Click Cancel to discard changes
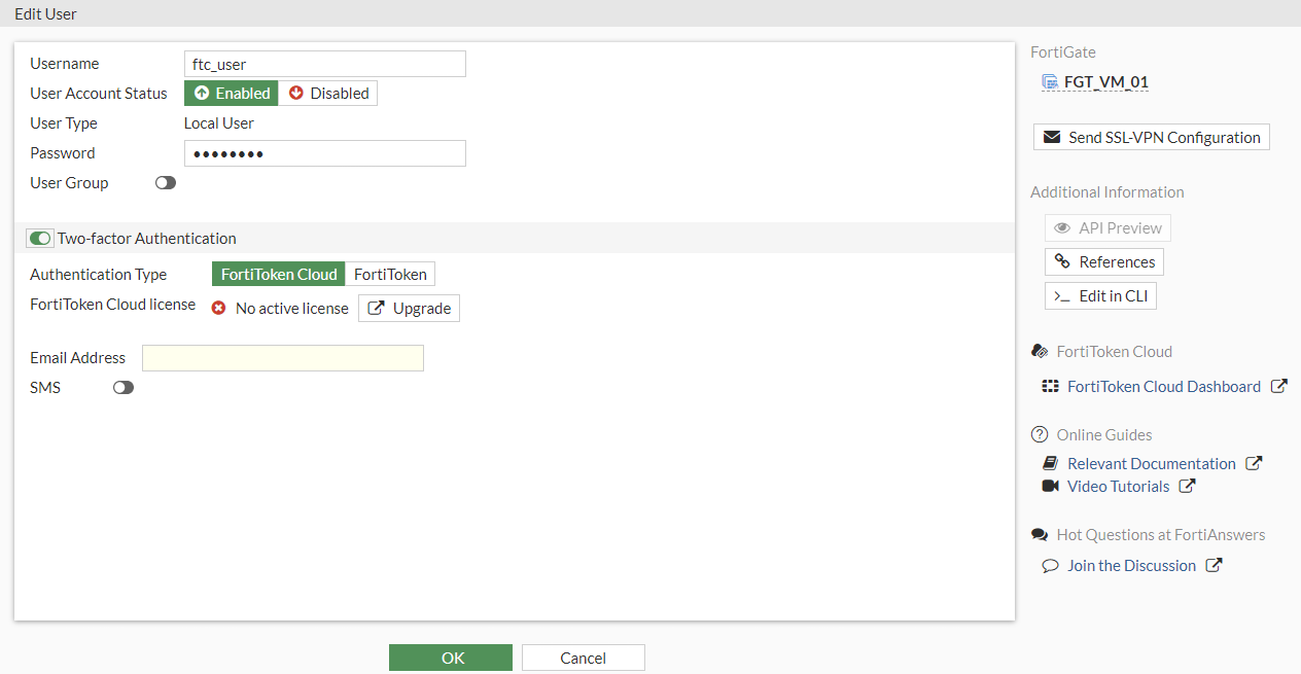This screenshot has height=674, width=1301. point(583,657)
